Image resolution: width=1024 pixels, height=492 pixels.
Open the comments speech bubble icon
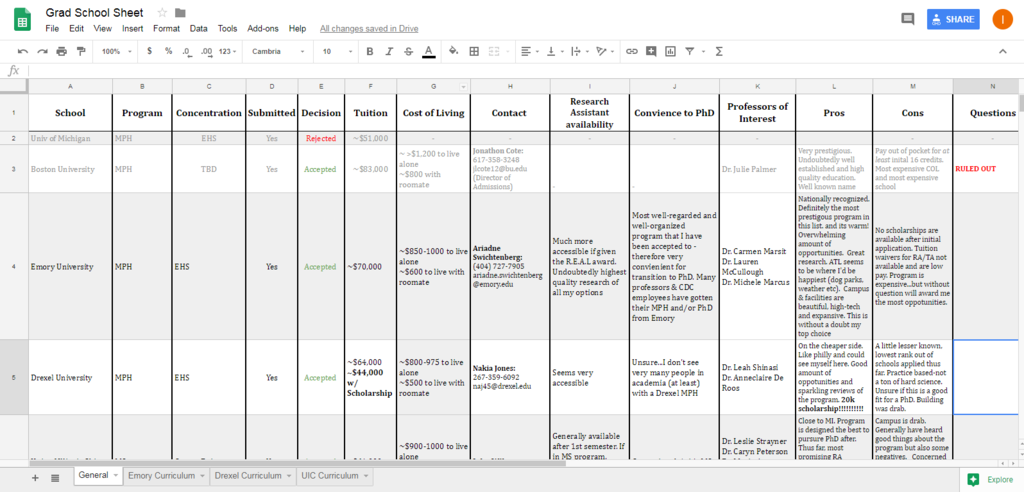tap(908, 19)
